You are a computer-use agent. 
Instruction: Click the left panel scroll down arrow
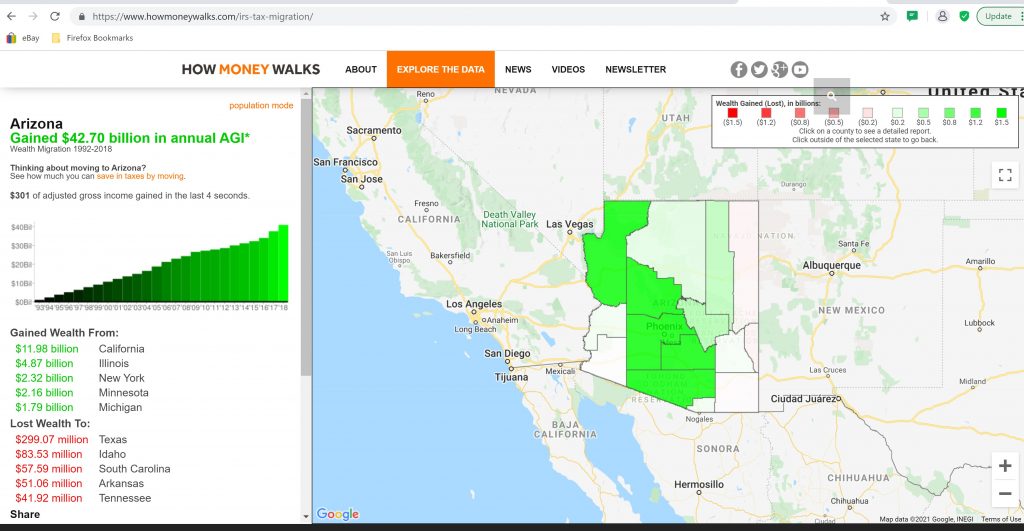tap(306, 516)
